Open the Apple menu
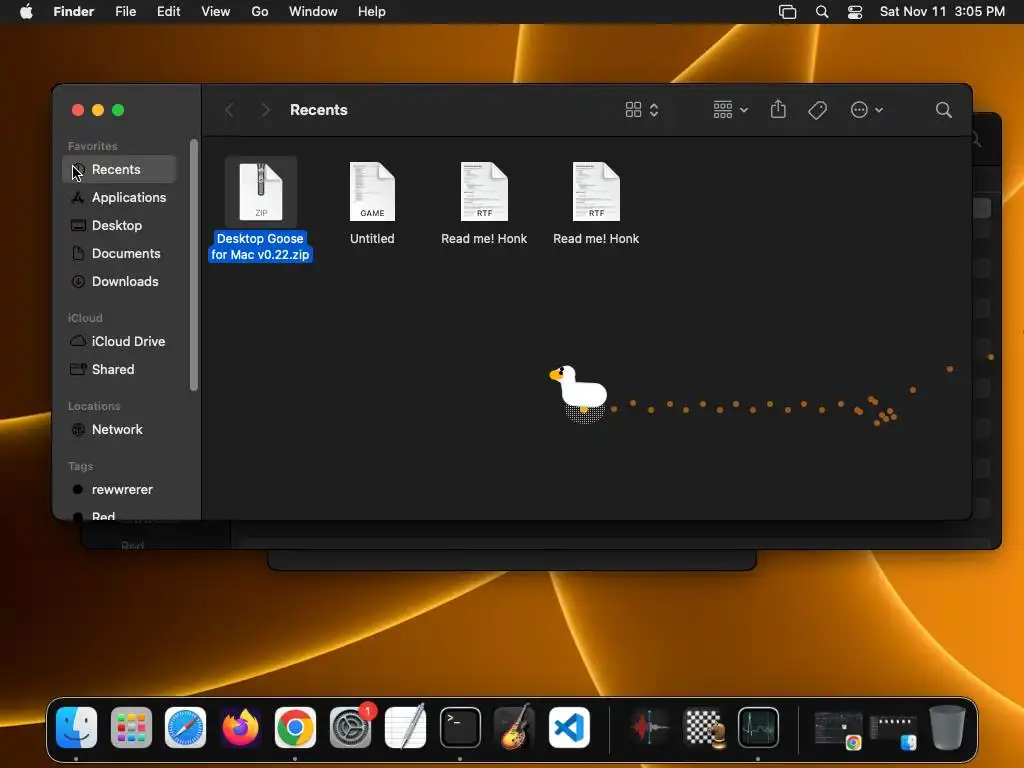Image resolution: width=1024 pixels, height=768 pixels. (26, 12)
